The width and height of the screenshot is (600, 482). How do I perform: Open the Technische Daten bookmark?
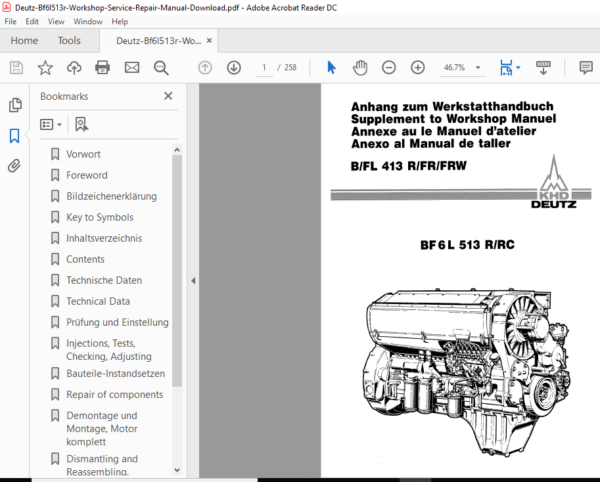[104, 280]
